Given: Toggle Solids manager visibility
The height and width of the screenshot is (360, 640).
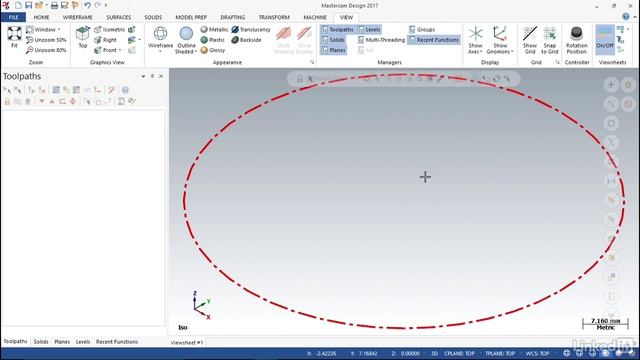Looking at the screenshot, I should (333, 40).
